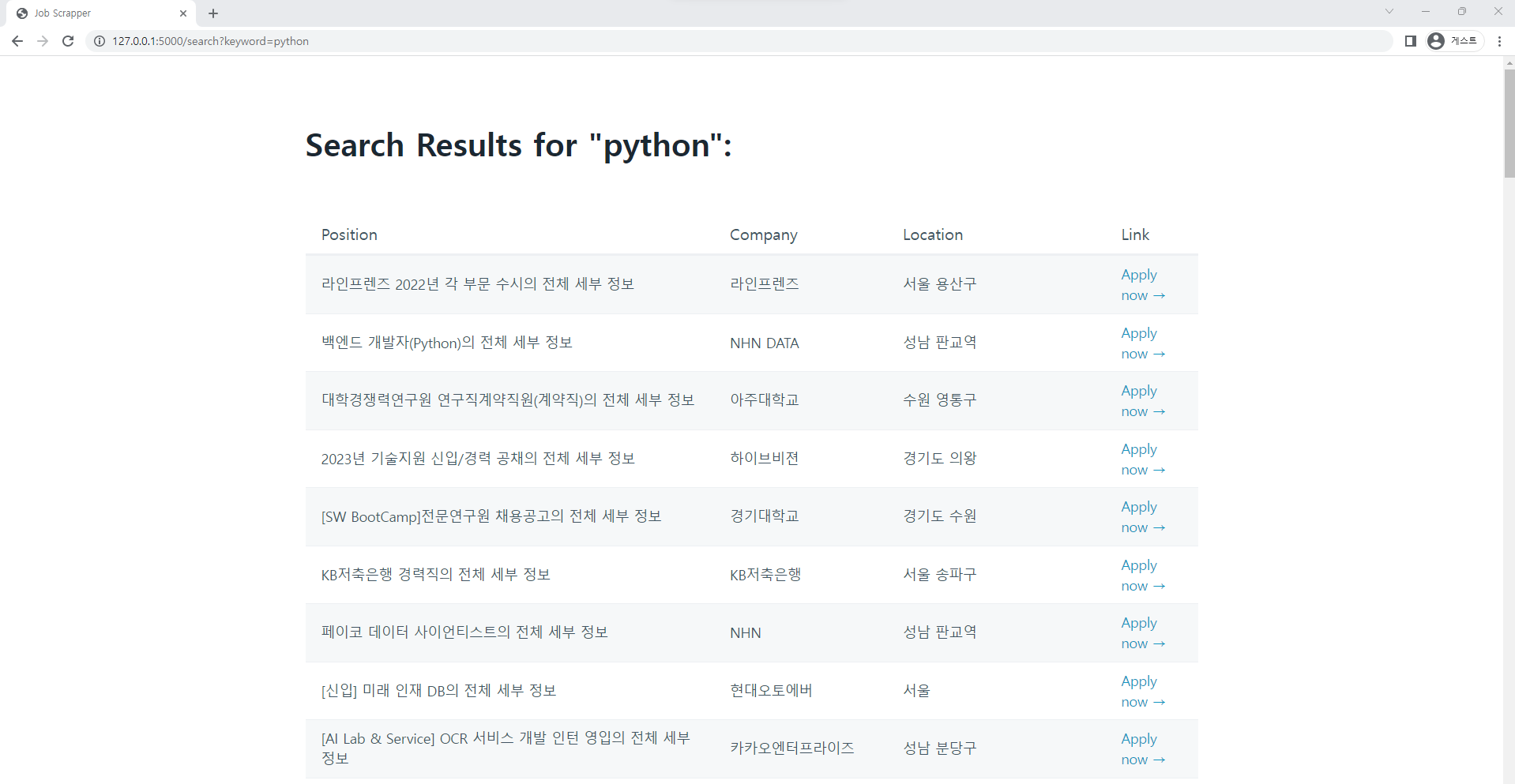This screenshot has width=1515, height=784.
Task: Click the Location column header
Action: coord(933,234)
